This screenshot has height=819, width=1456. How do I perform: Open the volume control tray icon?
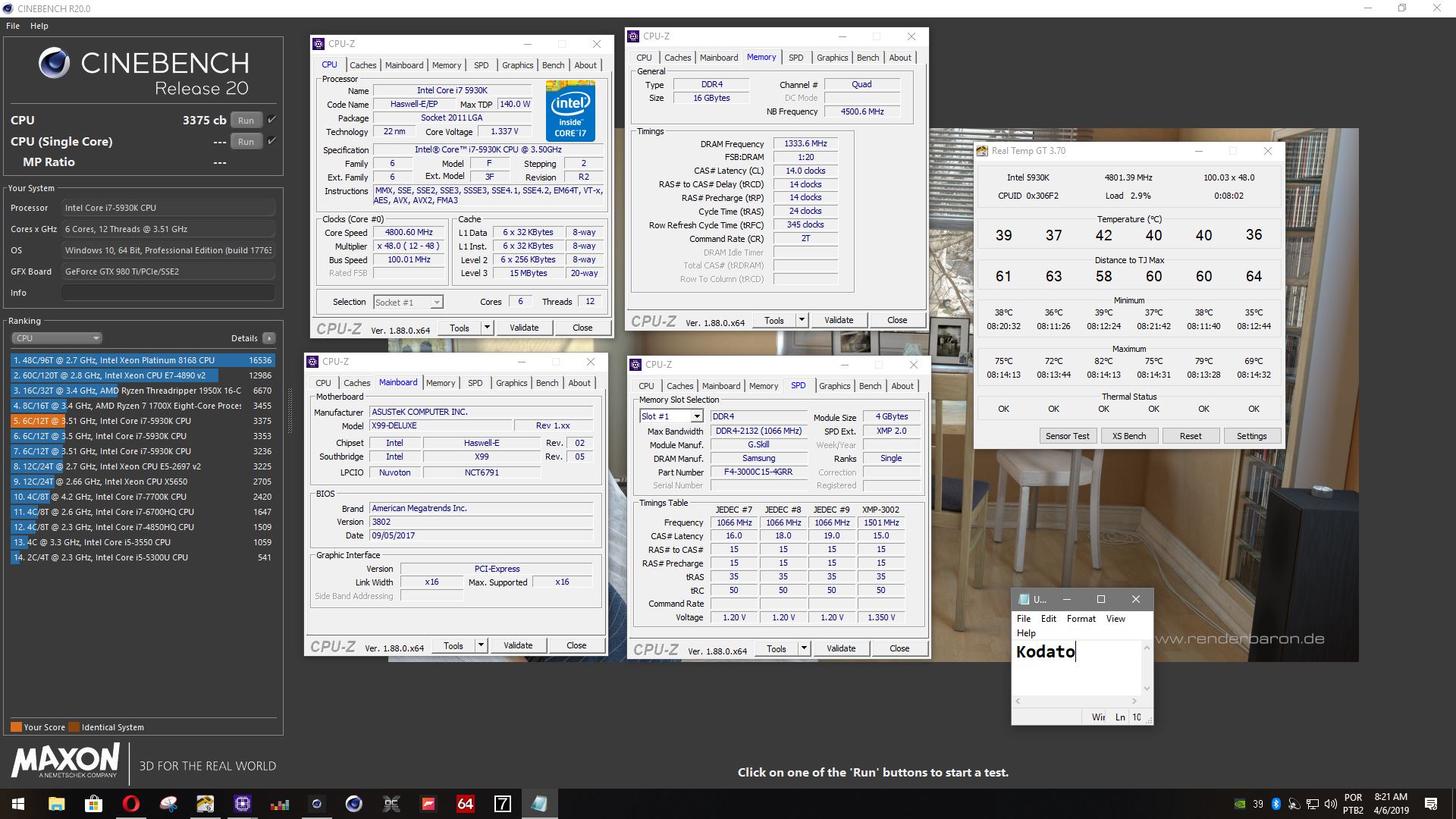point(1330,804)
